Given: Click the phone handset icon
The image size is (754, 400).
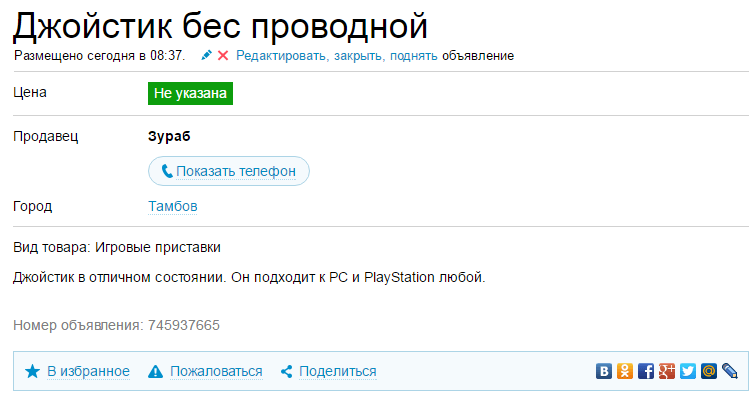Looking at the screenshot, I should point(167,171).
